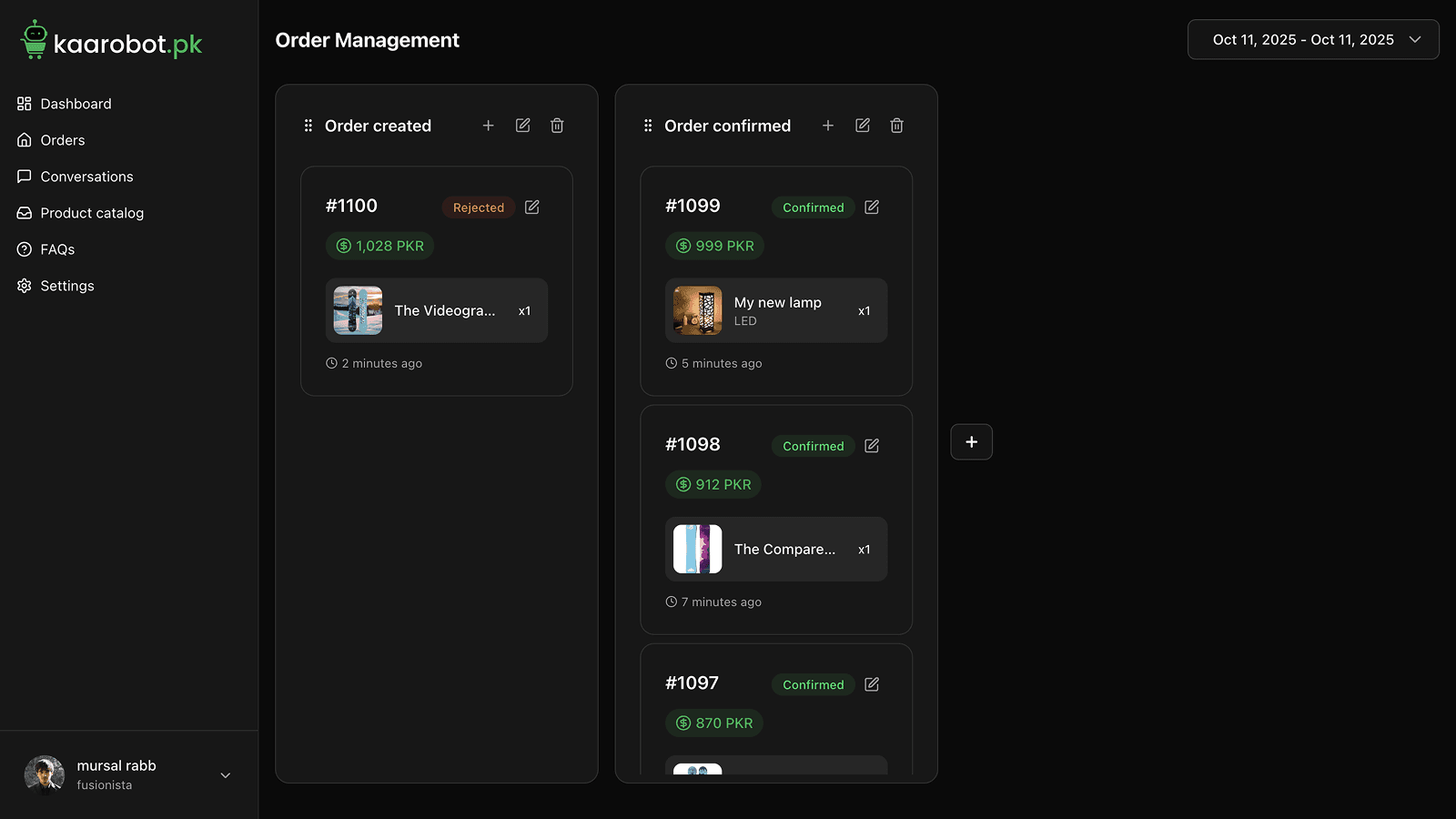
Task: Click the Confirmed badge on order #1097
Action: tap(814, 684)
